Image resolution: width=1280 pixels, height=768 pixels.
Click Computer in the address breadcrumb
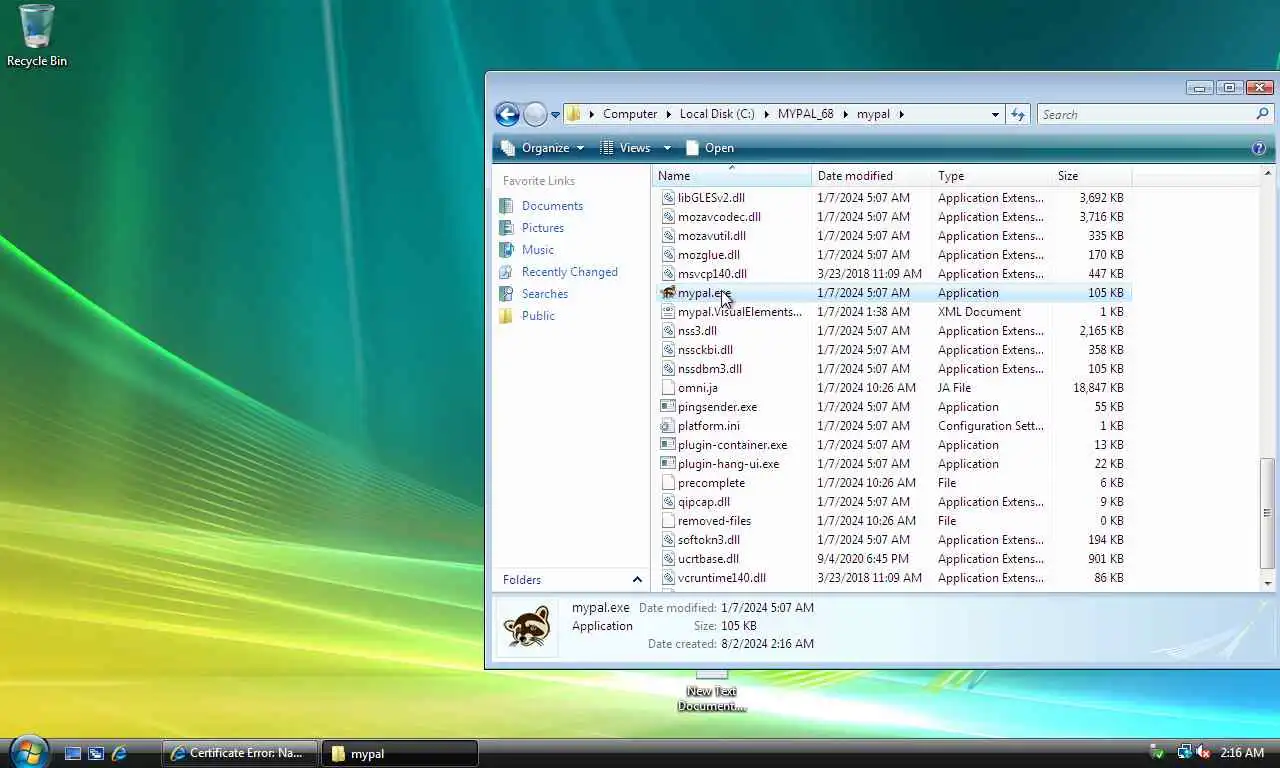(x=630, y=114)
